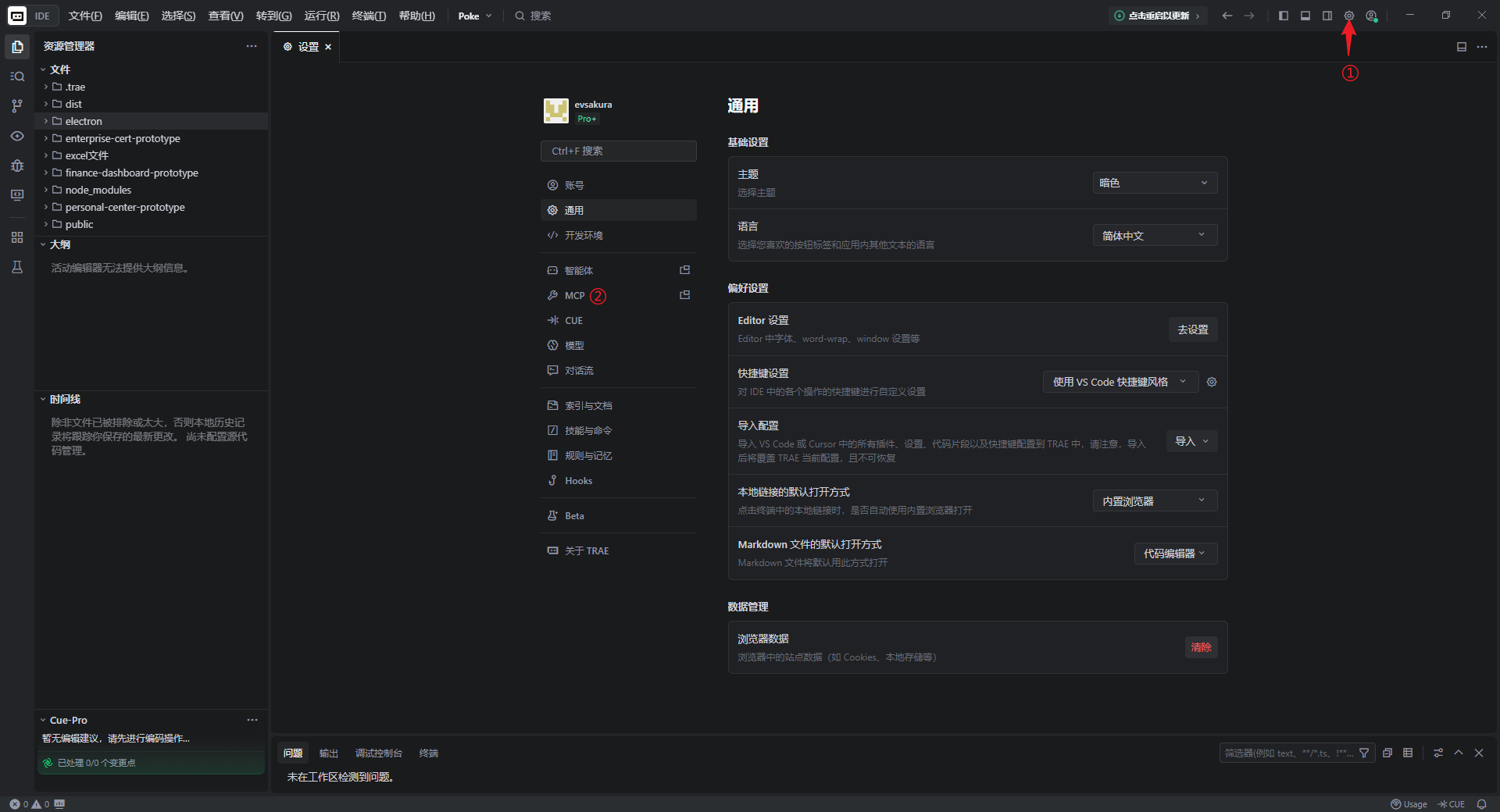
Task: Open the Hooks settings section
Action: (x=618, y=480)
